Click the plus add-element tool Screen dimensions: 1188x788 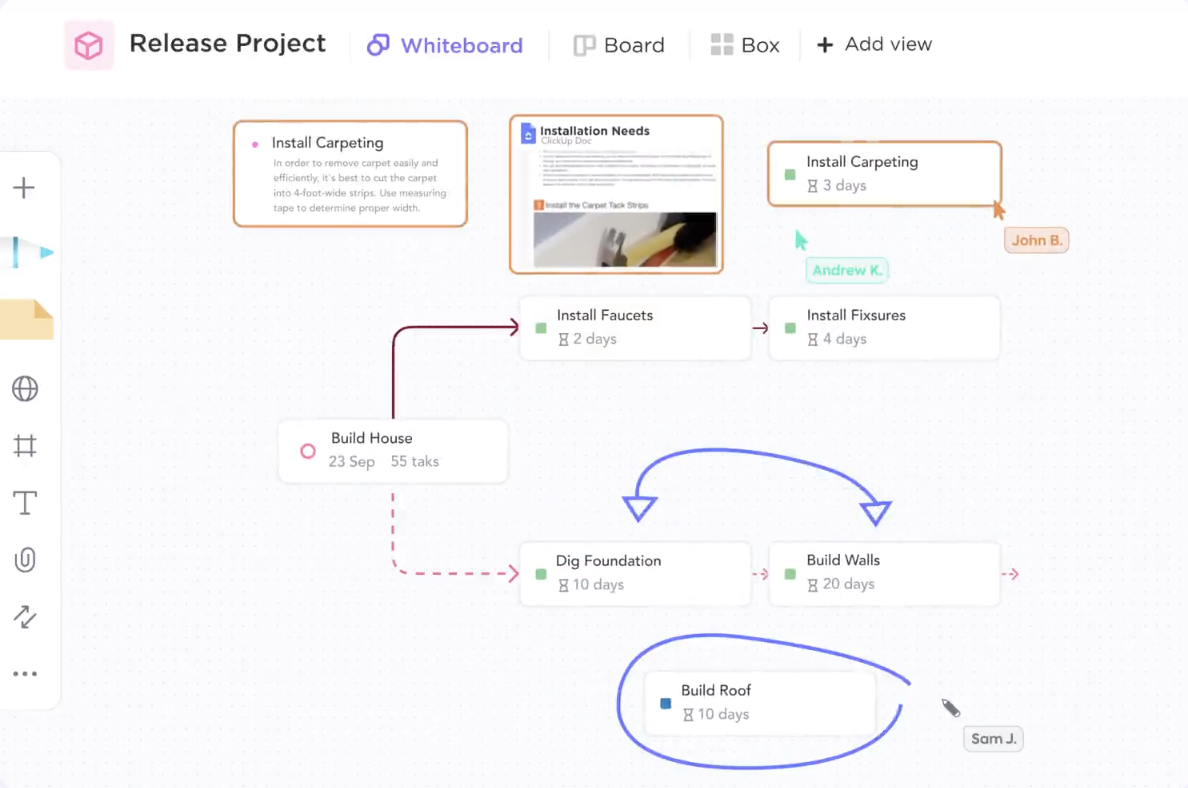point(25,187)
